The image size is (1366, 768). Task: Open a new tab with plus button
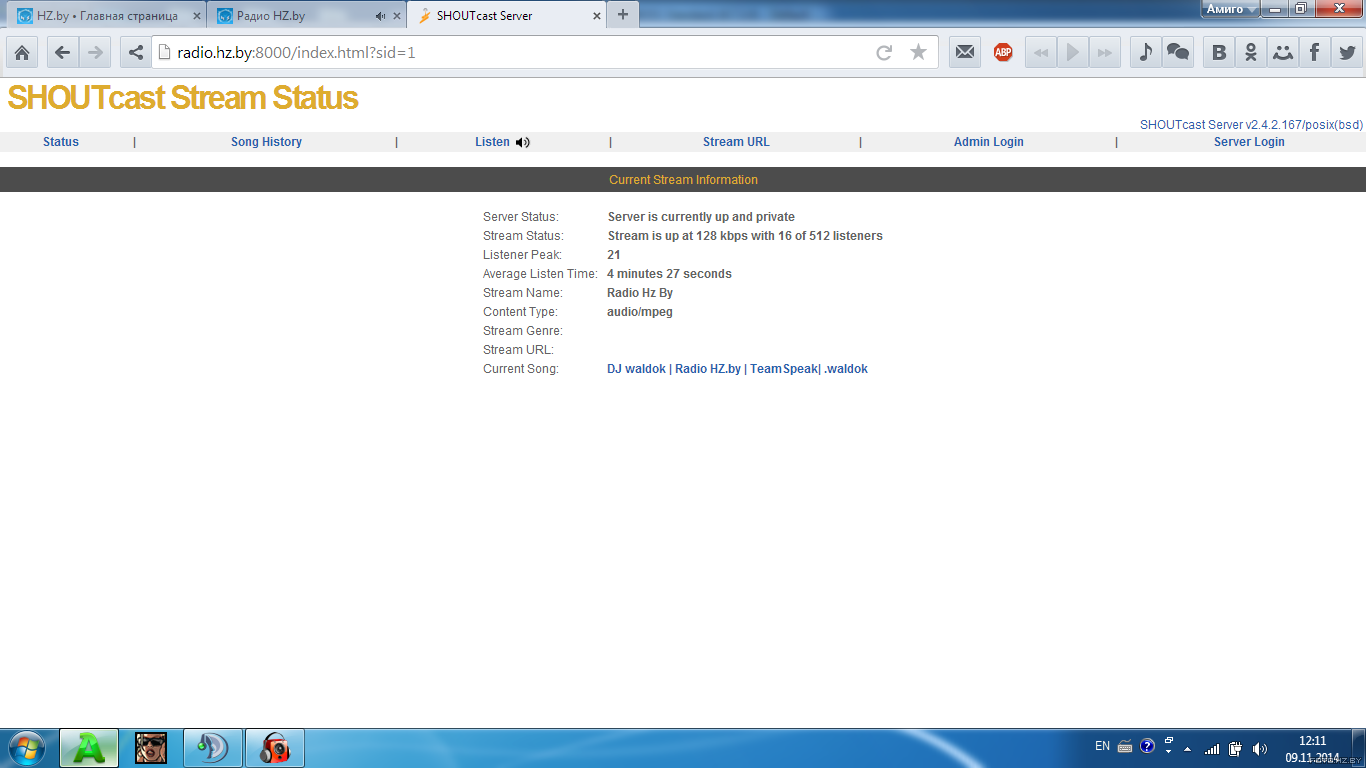tap(623, 15)
